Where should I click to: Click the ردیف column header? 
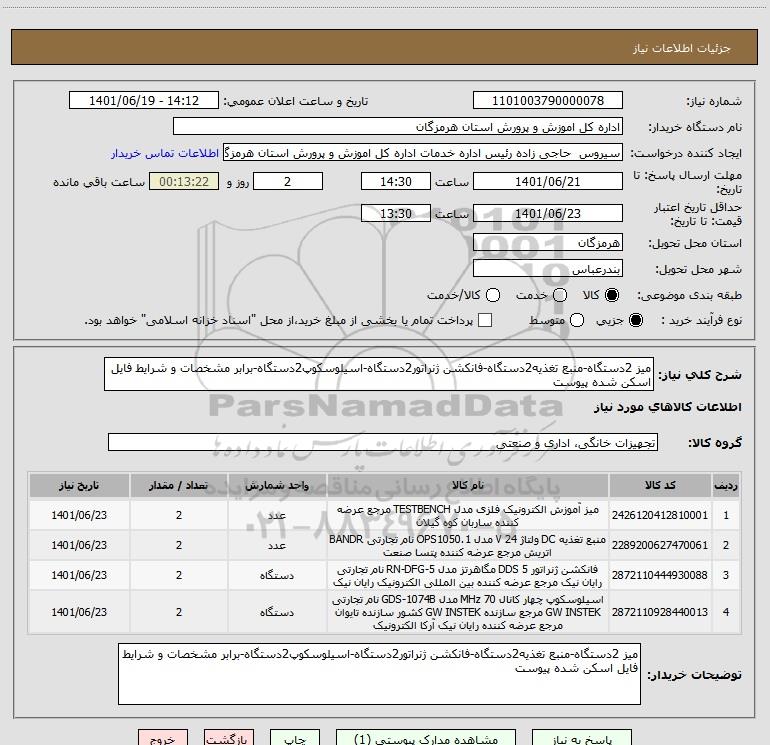[x=726, y=485]
